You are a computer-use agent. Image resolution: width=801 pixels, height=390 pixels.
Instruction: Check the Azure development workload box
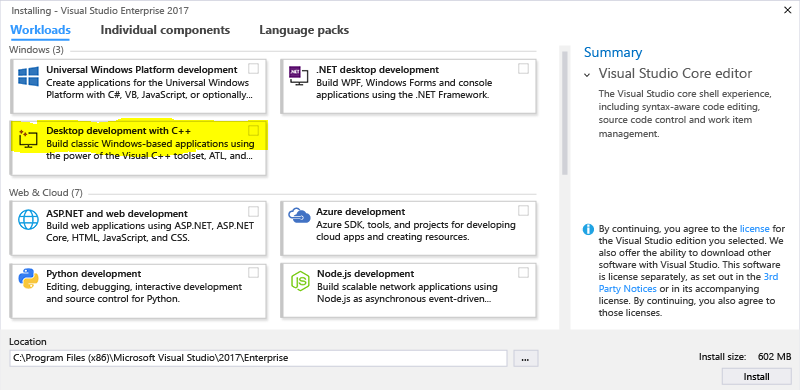pyautogui.click(x=524, y=211)
